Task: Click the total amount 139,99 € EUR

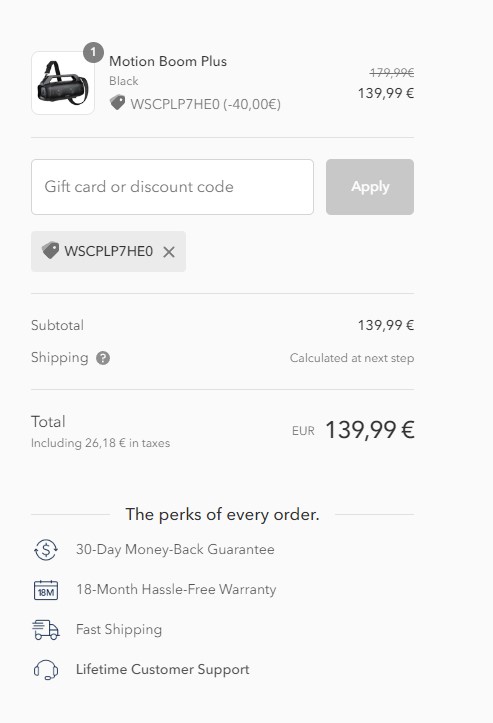Action: tap(370, 430)
